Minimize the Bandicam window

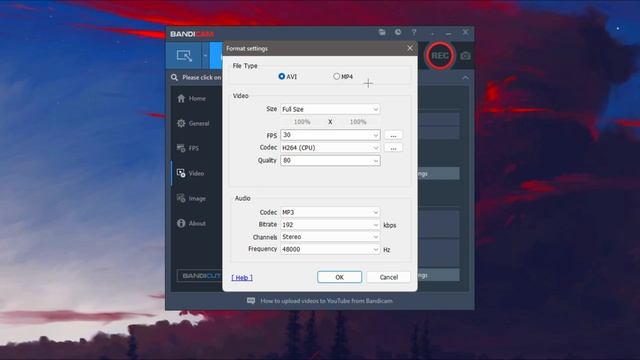pos(448,32)
